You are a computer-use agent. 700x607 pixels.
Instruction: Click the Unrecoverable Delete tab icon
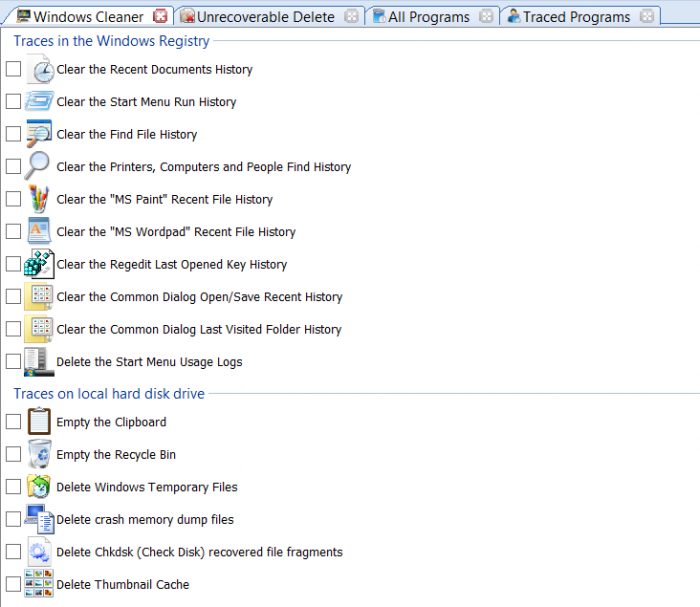pos(188,16)
